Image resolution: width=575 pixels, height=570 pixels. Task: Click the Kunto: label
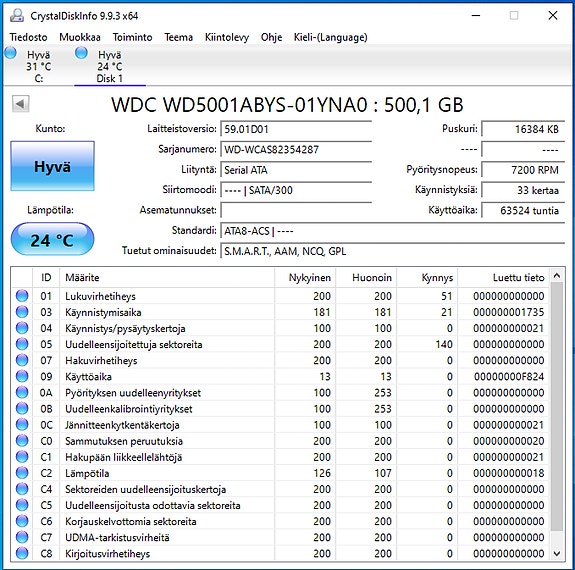point(50,129)
